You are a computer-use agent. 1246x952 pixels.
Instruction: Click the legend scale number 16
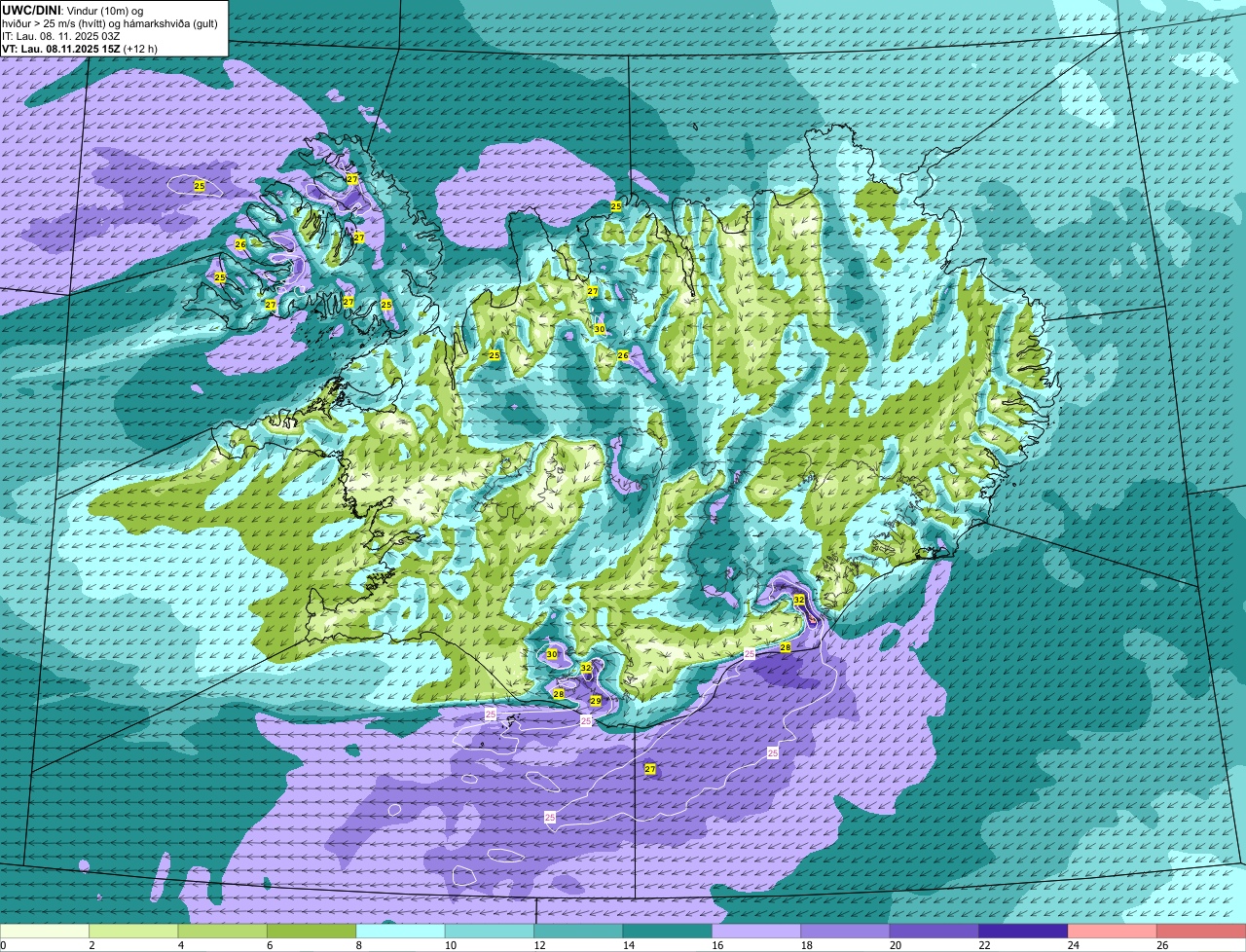717,945
